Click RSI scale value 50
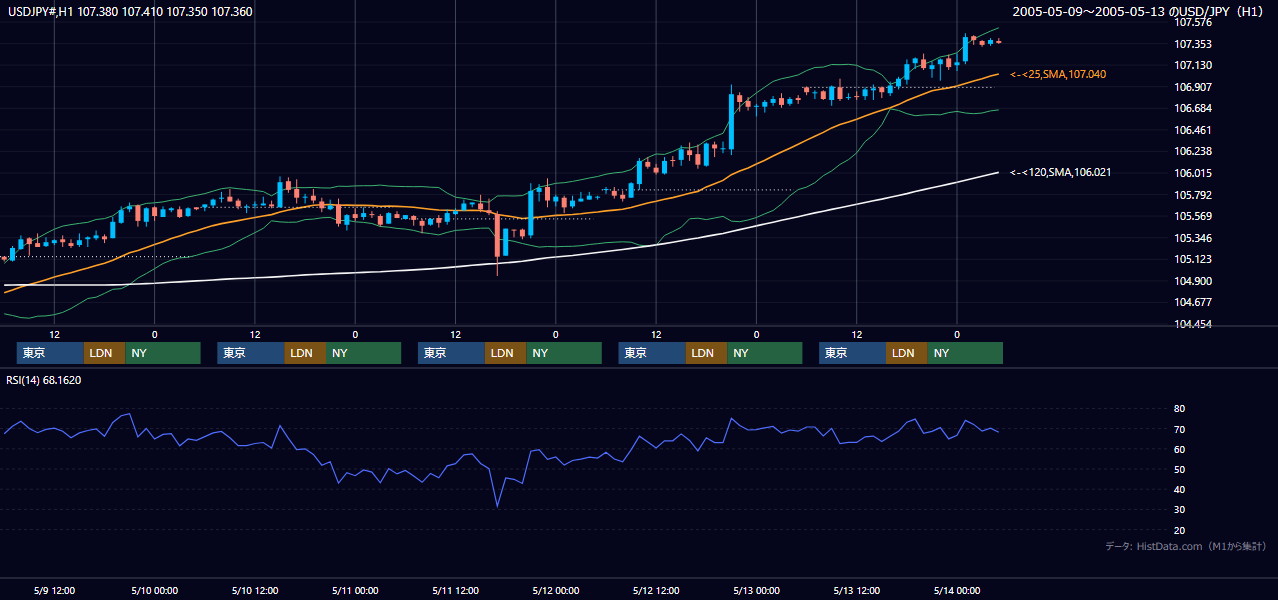The width and height of the screenshot is (1278, 600). click(1180, 469)
